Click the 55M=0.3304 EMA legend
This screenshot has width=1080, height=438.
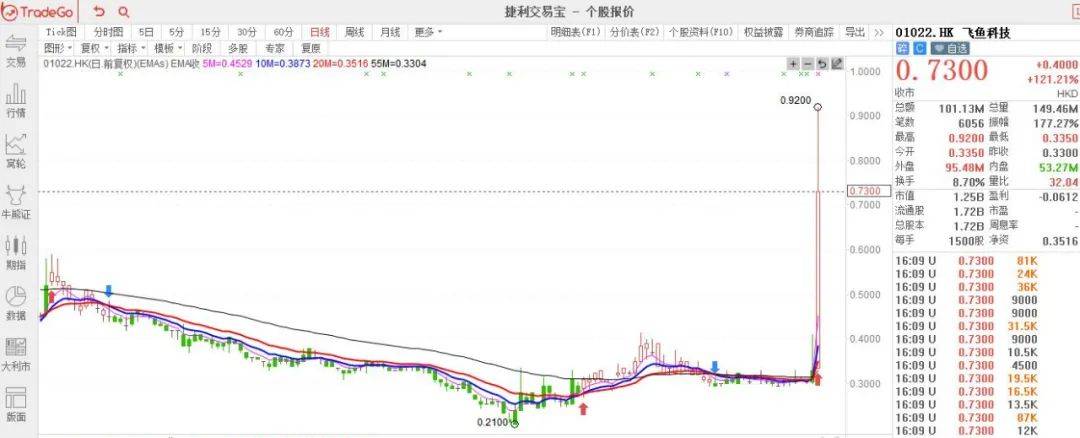coord(399,63)
